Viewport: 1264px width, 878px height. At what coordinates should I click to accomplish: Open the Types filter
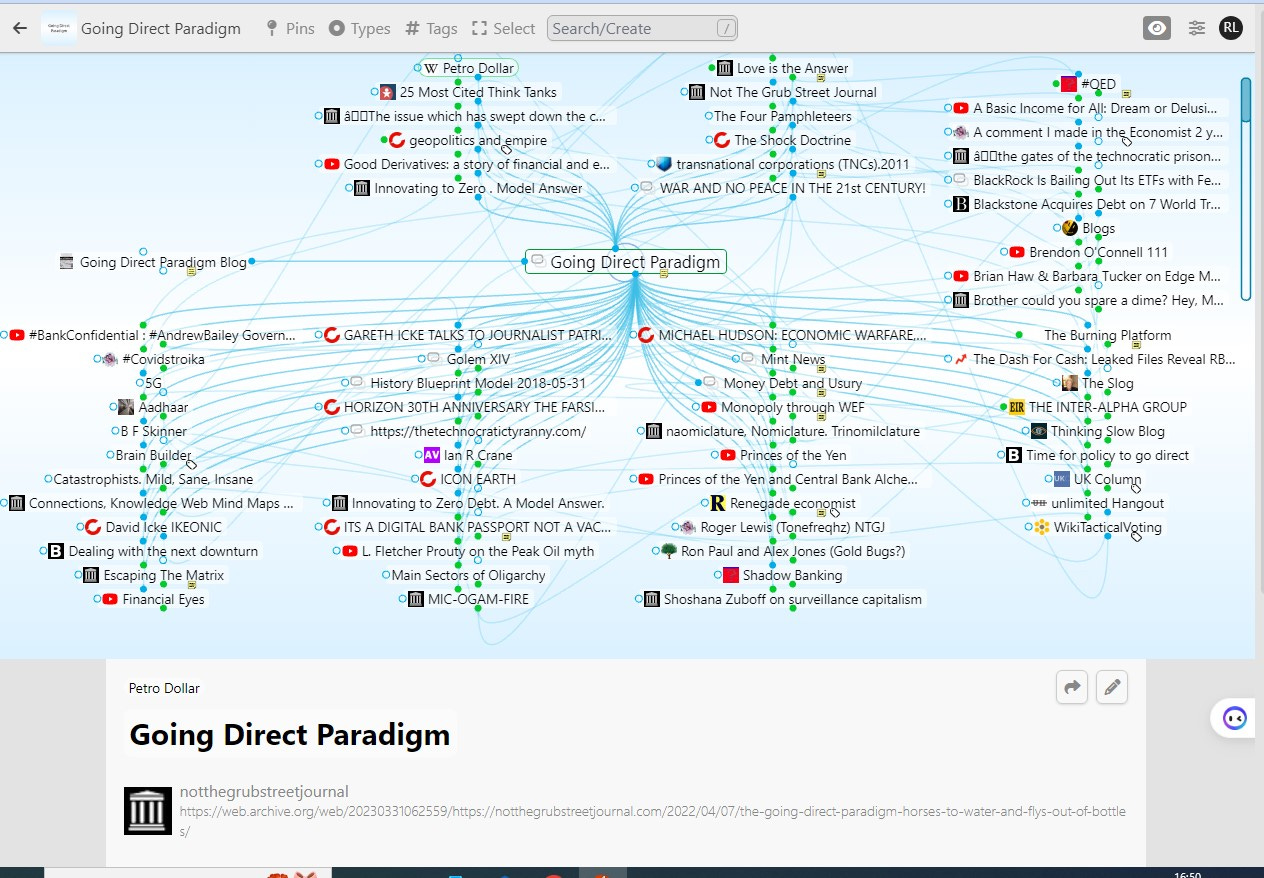click(360, 29)
